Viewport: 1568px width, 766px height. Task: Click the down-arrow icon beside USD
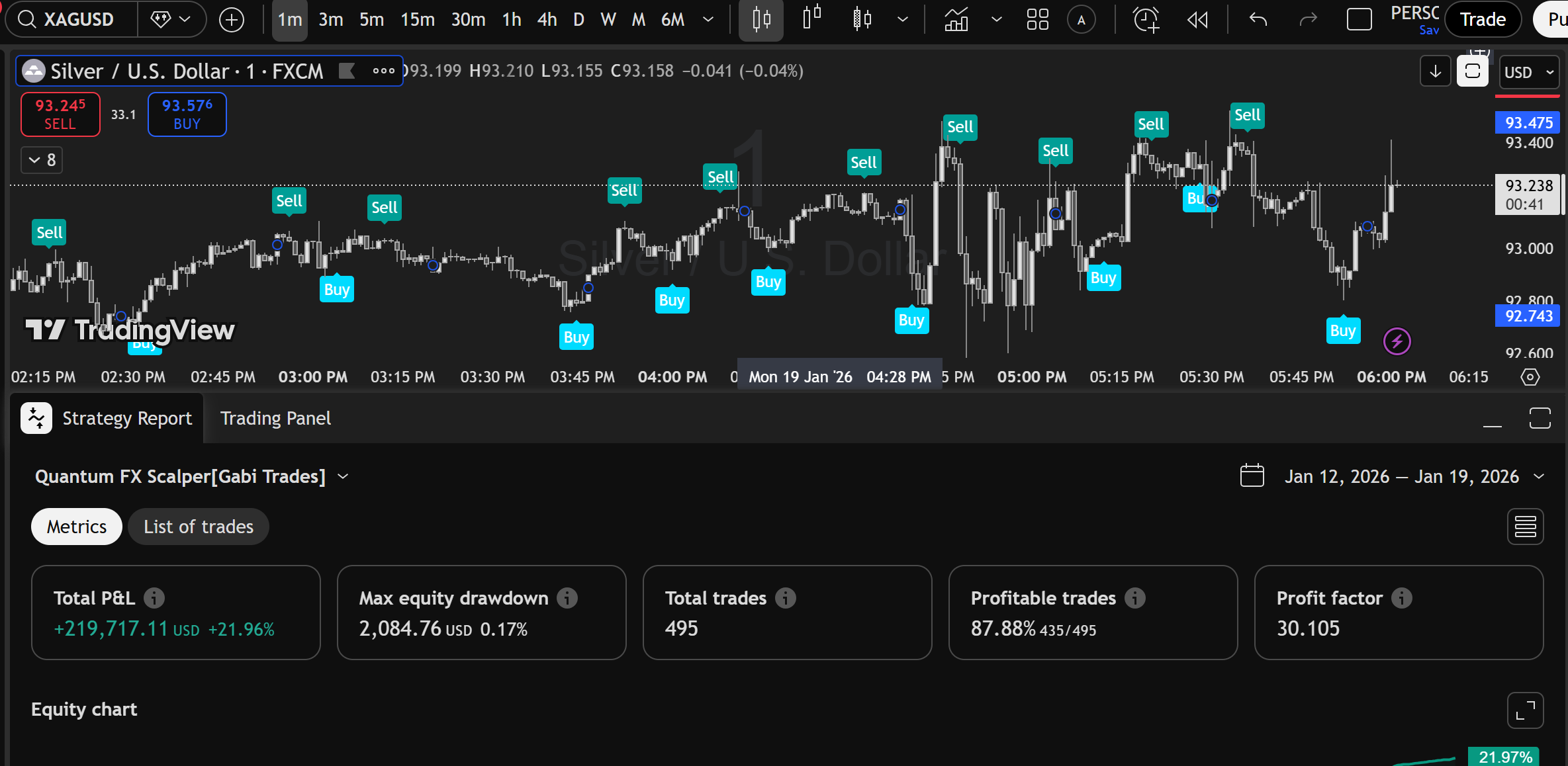(x=1436, y=71)
